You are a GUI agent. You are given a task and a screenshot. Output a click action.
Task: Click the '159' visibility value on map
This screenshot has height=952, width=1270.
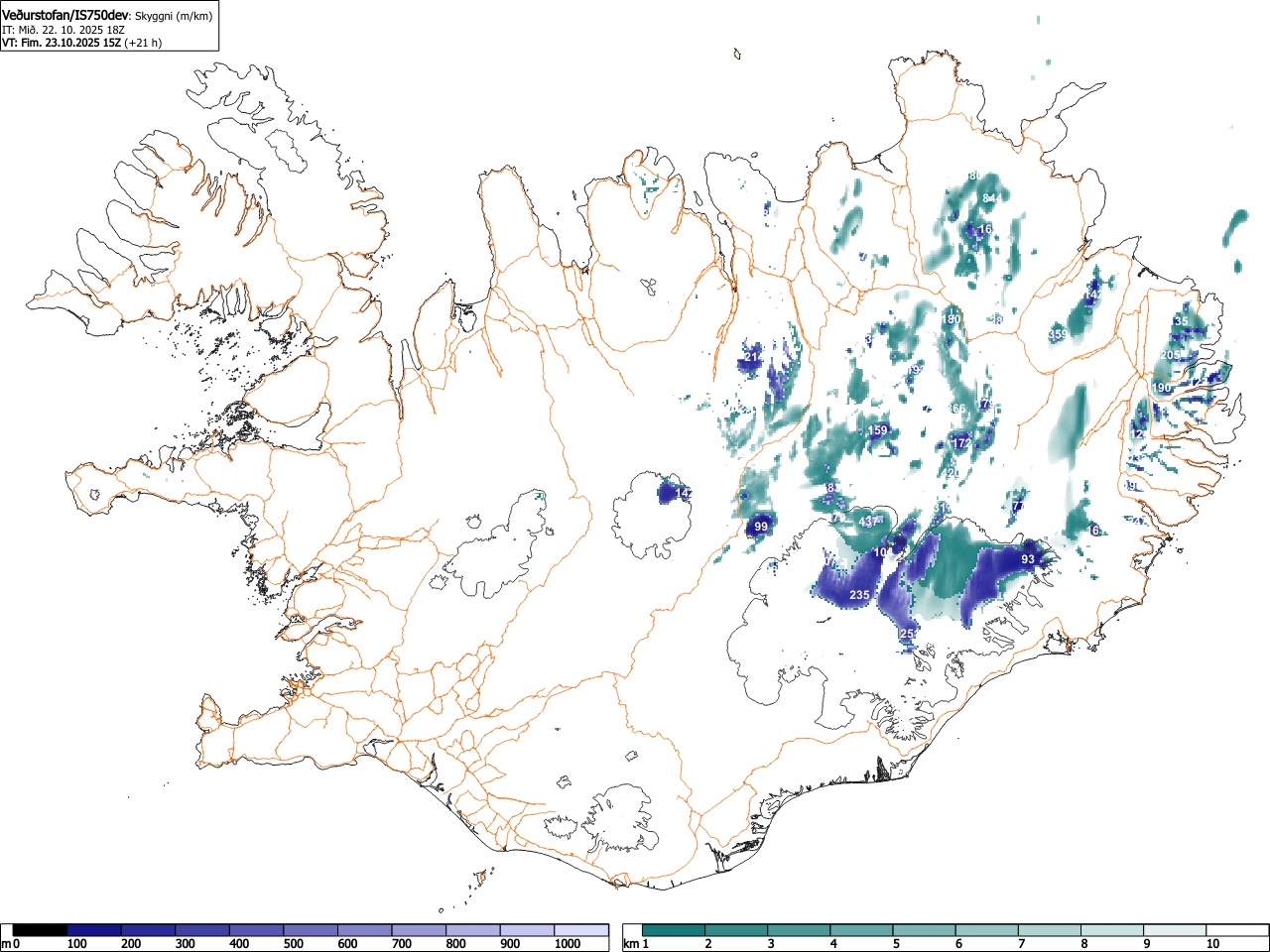tap(878, 430)
